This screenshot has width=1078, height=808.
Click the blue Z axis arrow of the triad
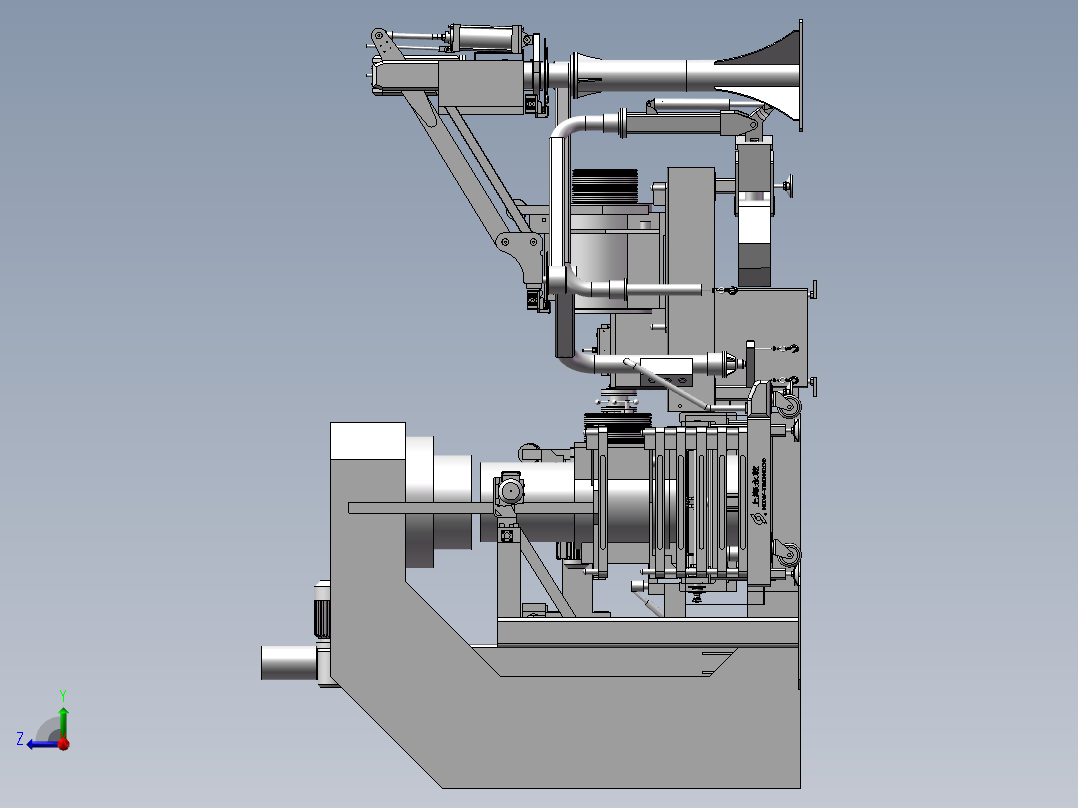(43, 744)
